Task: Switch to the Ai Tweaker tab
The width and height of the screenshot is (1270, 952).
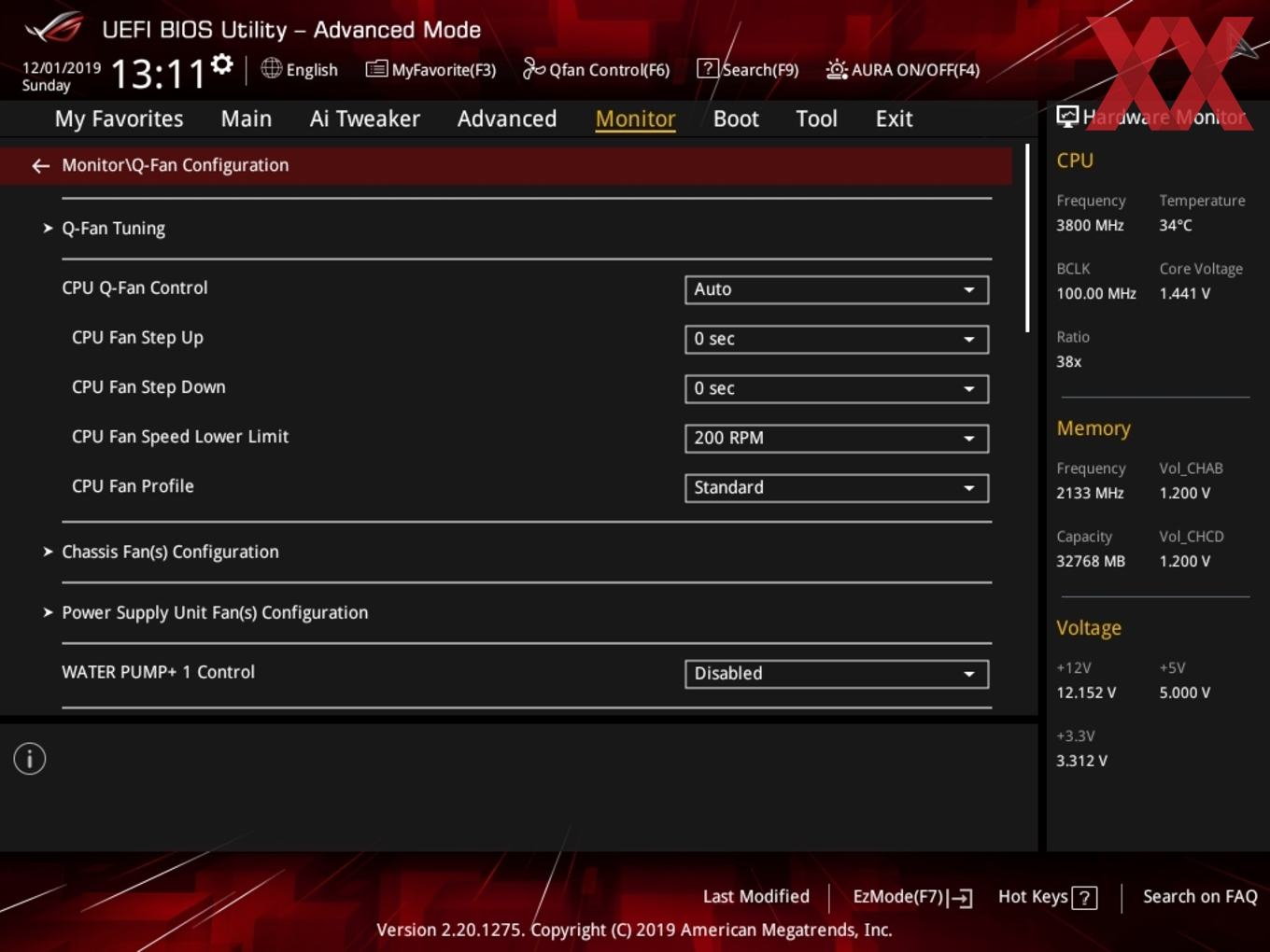Action: pyautogui.click(x=364, y=119)
